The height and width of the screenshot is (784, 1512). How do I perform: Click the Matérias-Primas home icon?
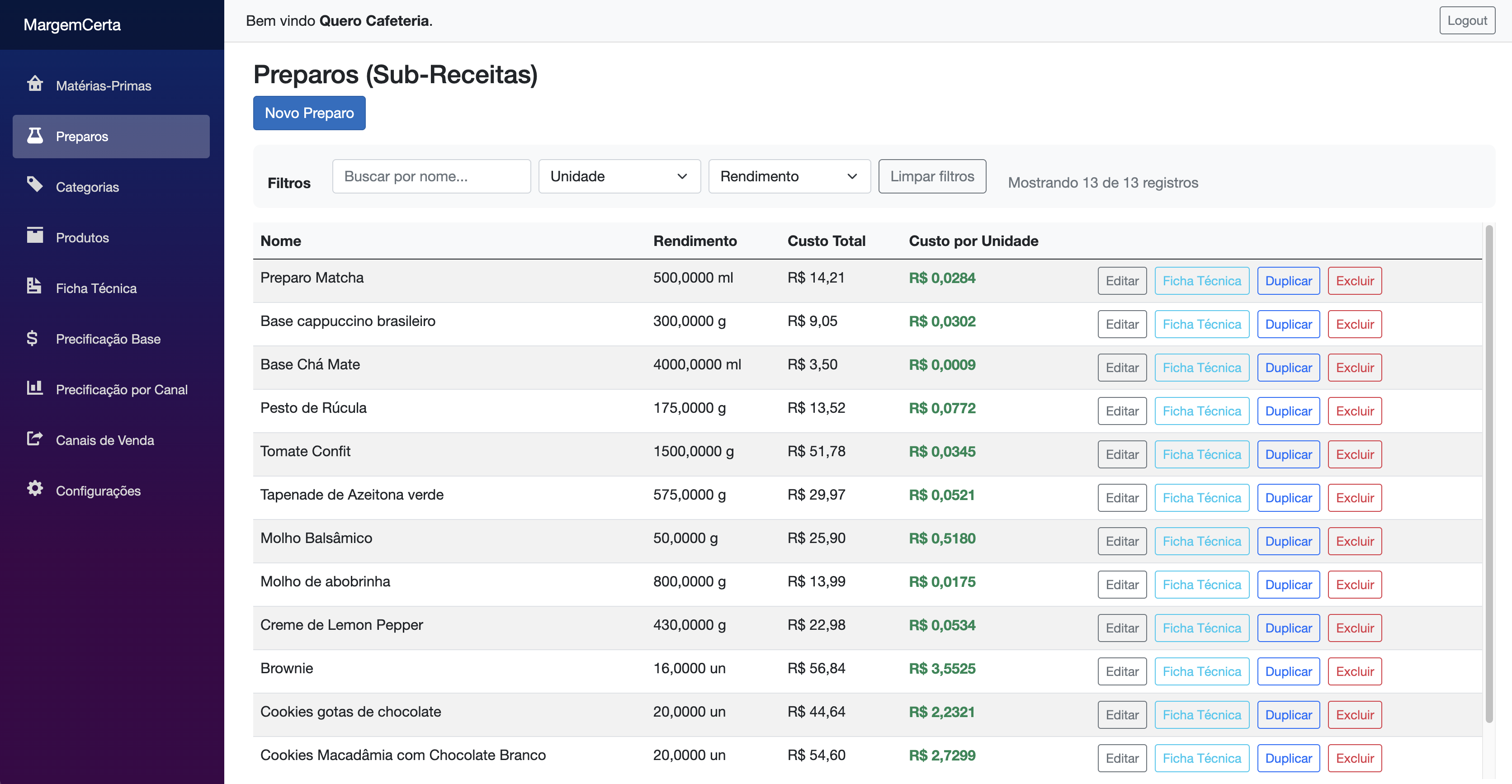click(x=35, y=84)
